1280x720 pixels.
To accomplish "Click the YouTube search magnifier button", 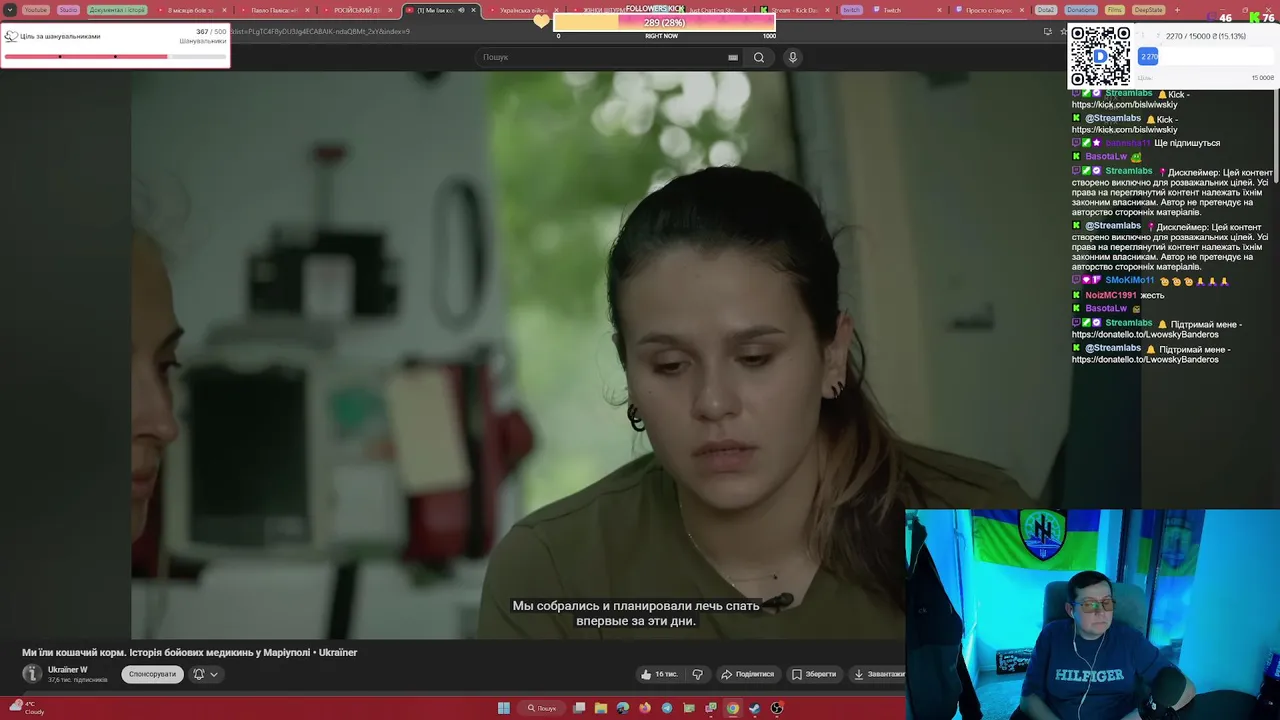I will coord(759,57).
